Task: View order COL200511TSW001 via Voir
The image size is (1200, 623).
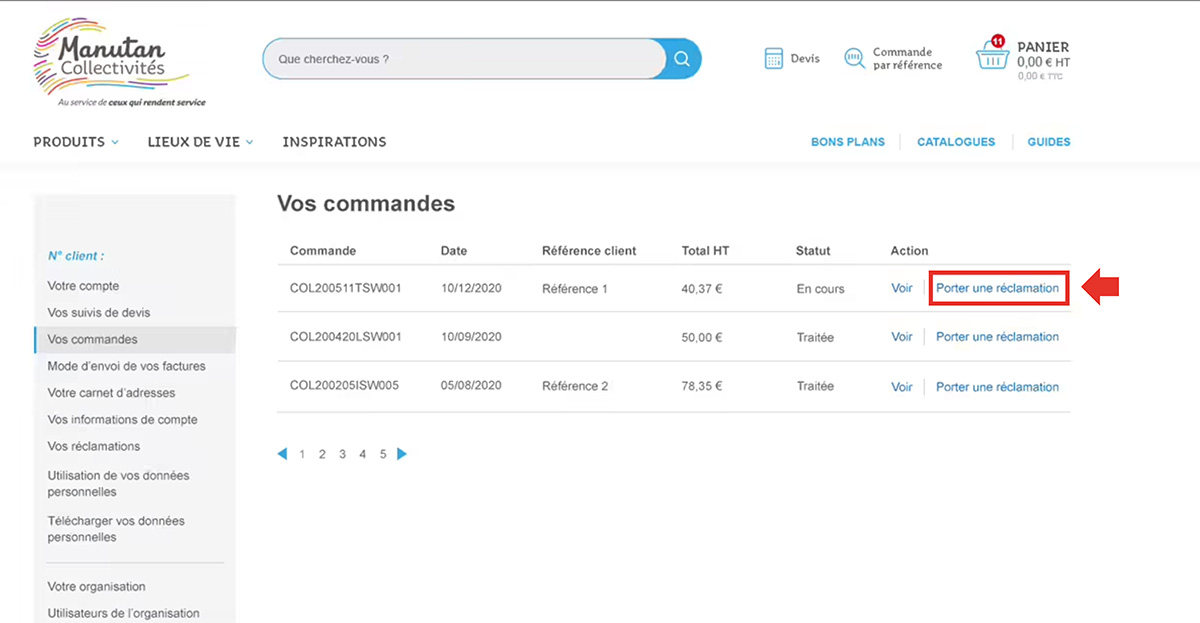Action: [902, 288]
